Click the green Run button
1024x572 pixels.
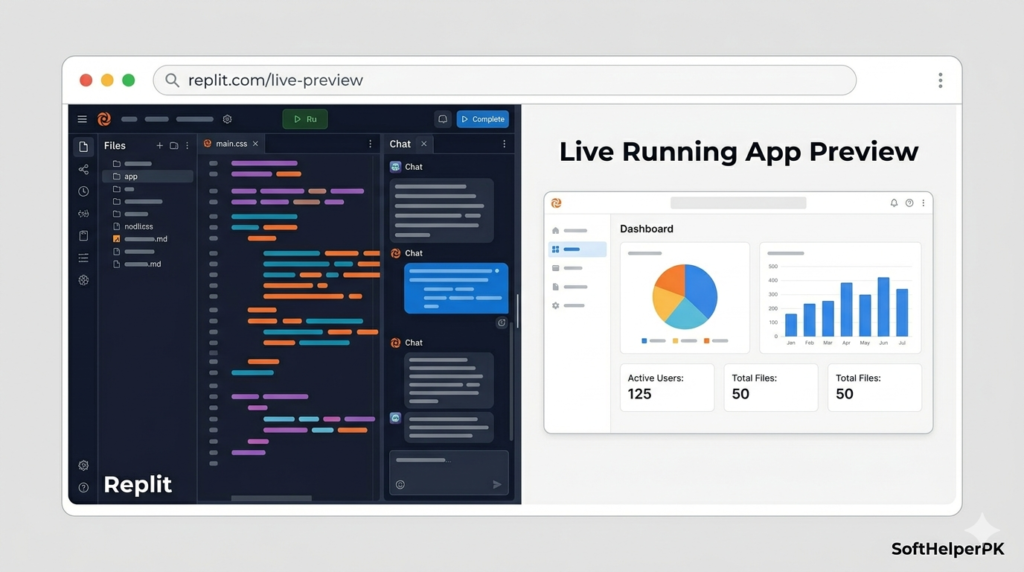[305, 119]
